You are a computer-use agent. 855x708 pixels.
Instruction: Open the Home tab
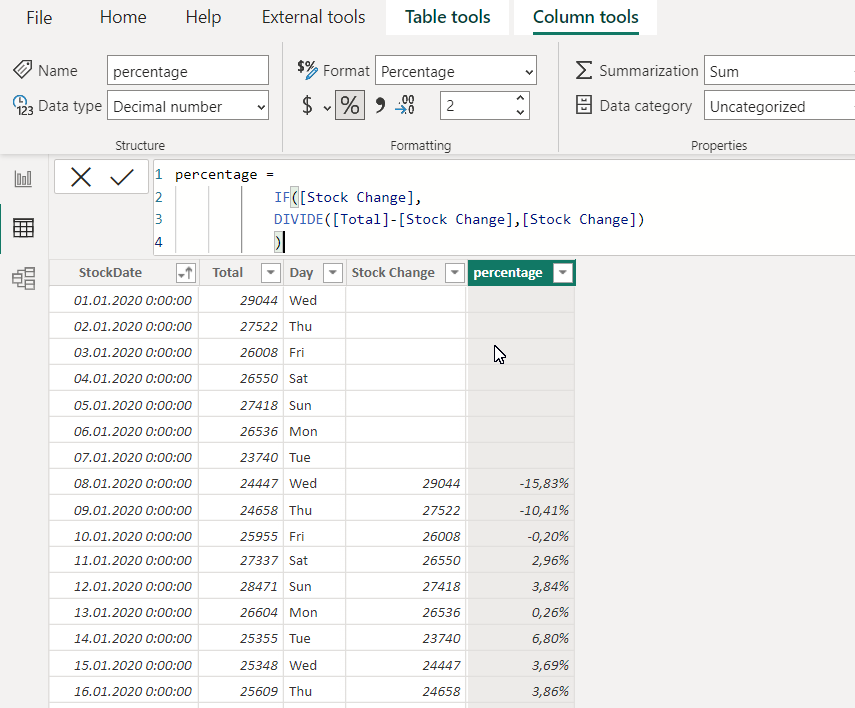(x=123, y=17)
